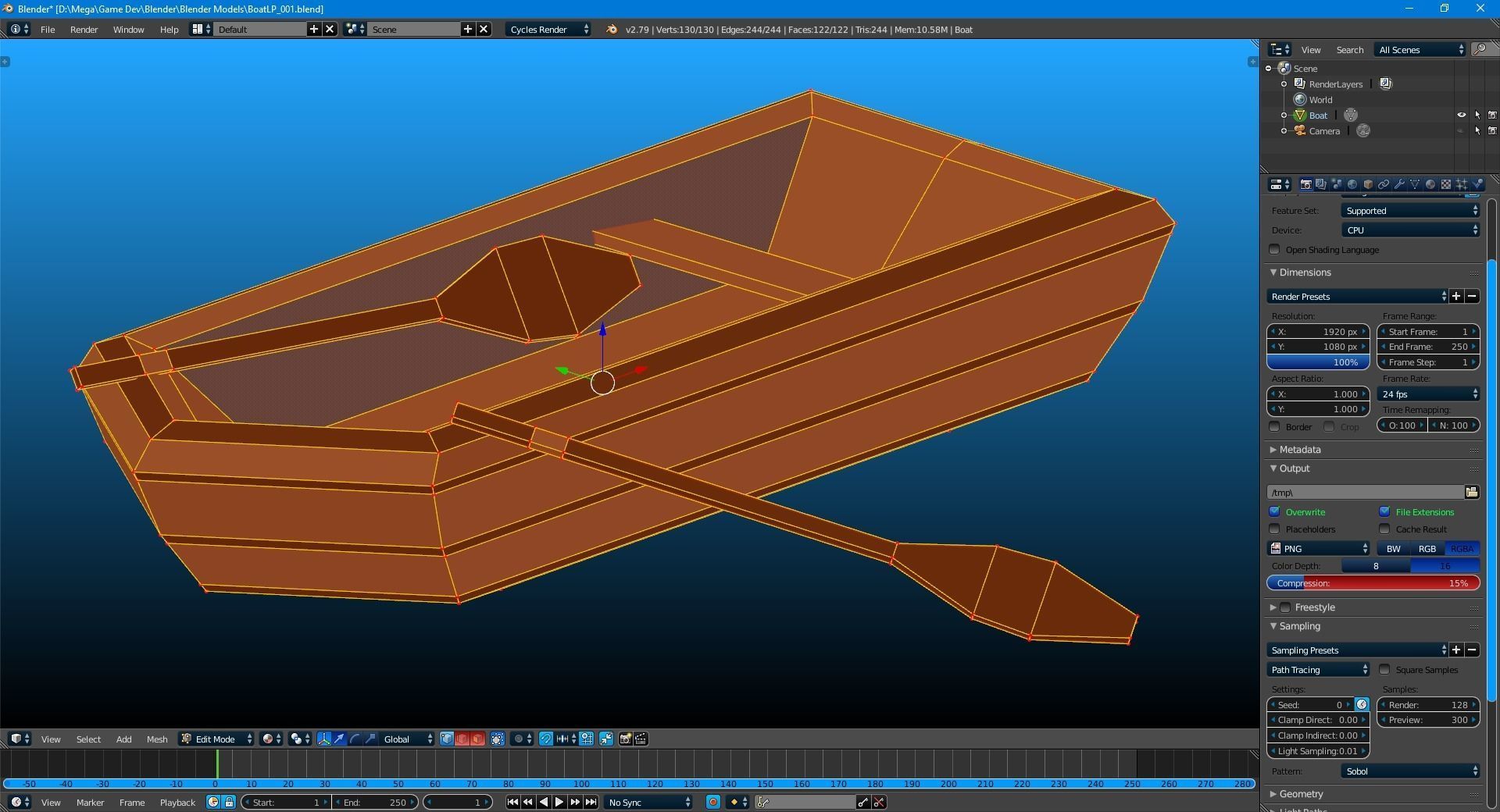
Task: Open the World properties tab (globe icon)
Action: click(x=1352, y=184)
